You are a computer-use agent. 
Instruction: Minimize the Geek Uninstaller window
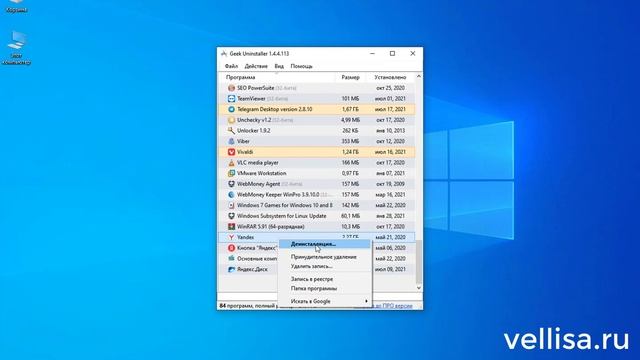372,53
